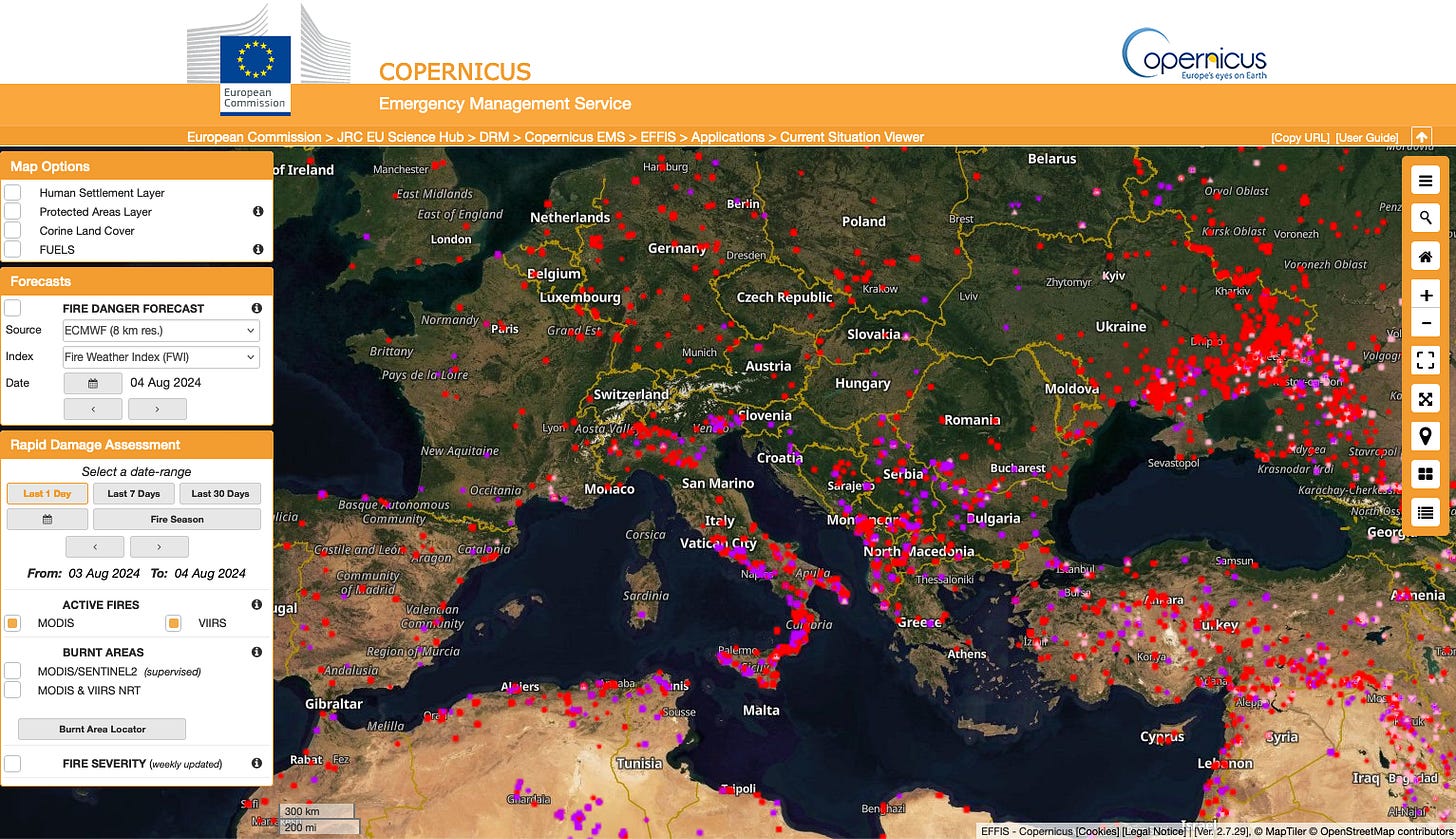1456x839 pixels.
Task: Uncheck MODIS active fires
Action: point(13,623)
